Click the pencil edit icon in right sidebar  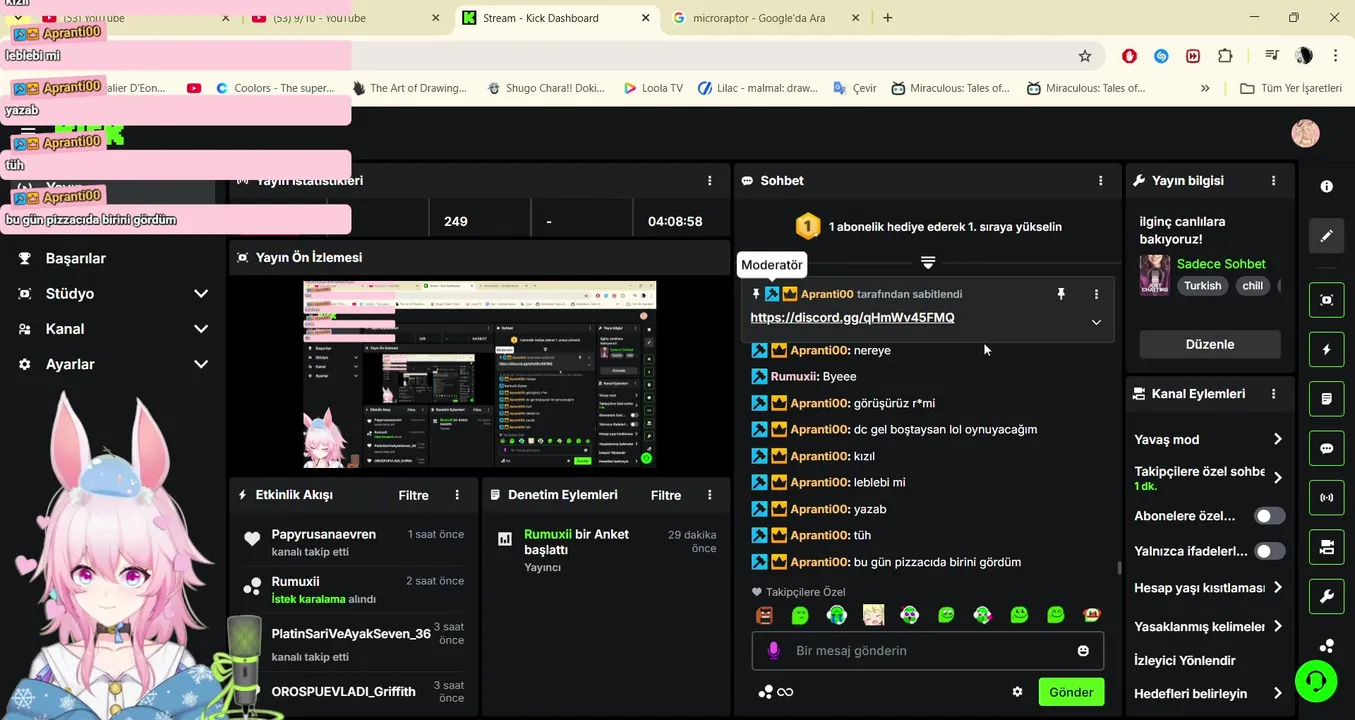click(x=1326, y=236)
